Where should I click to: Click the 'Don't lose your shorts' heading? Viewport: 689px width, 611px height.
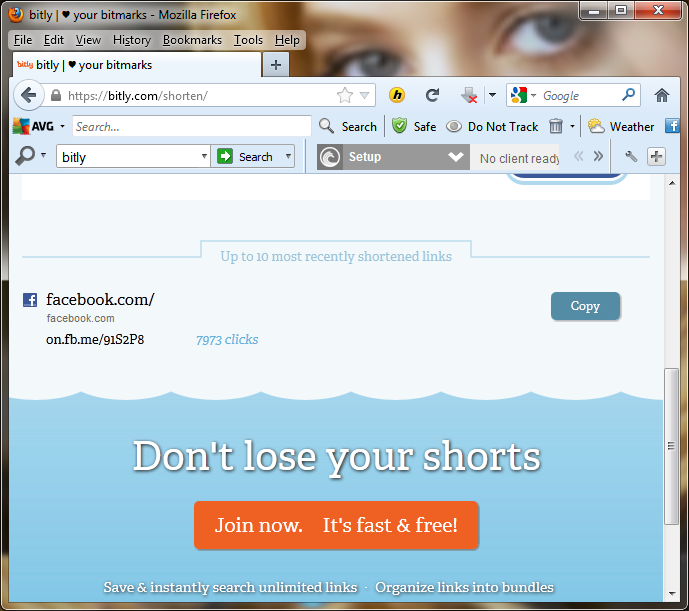[x=337, y=457]
